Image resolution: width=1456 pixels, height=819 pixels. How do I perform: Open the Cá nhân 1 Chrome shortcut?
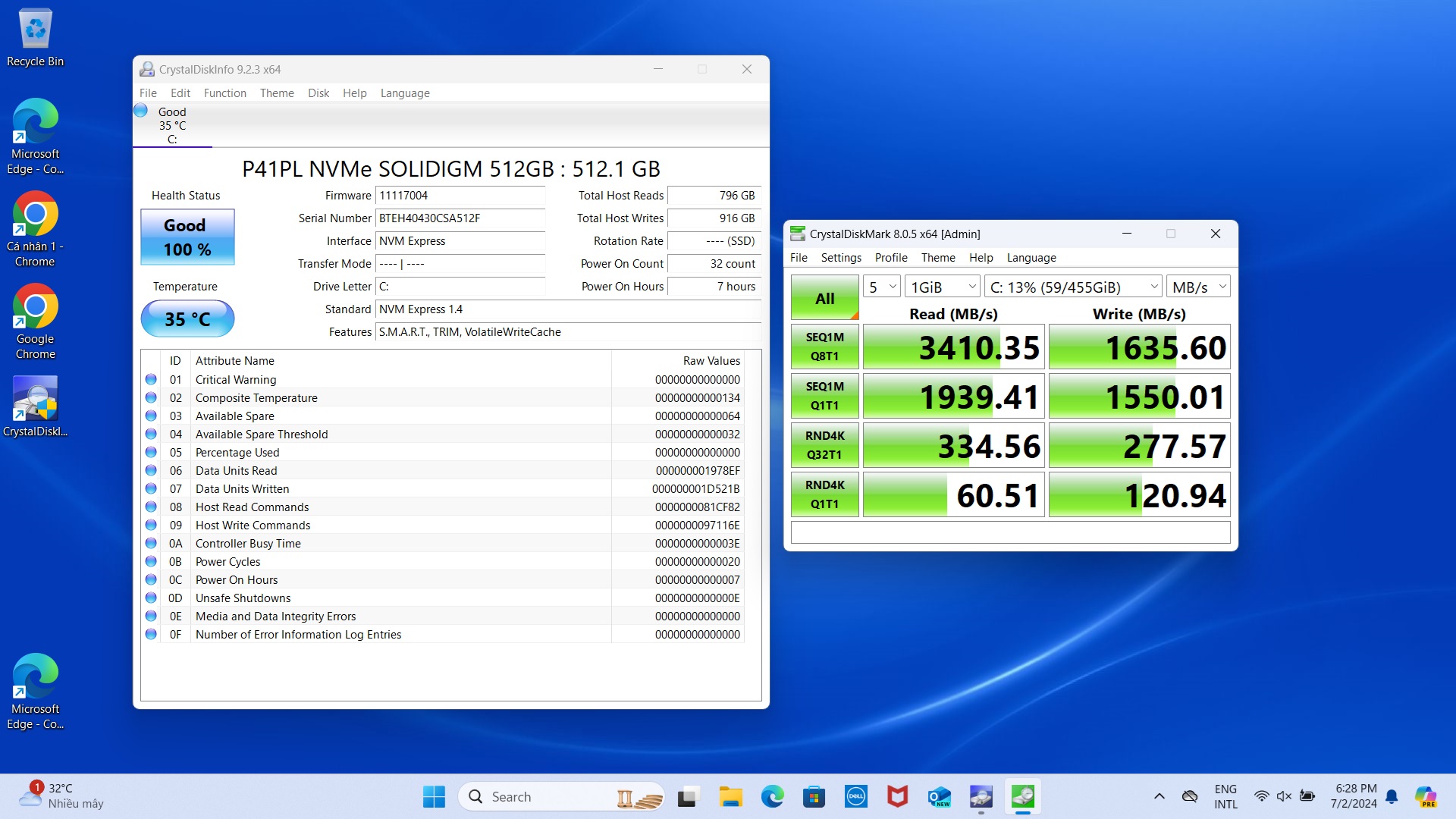(x=35, y=229)
